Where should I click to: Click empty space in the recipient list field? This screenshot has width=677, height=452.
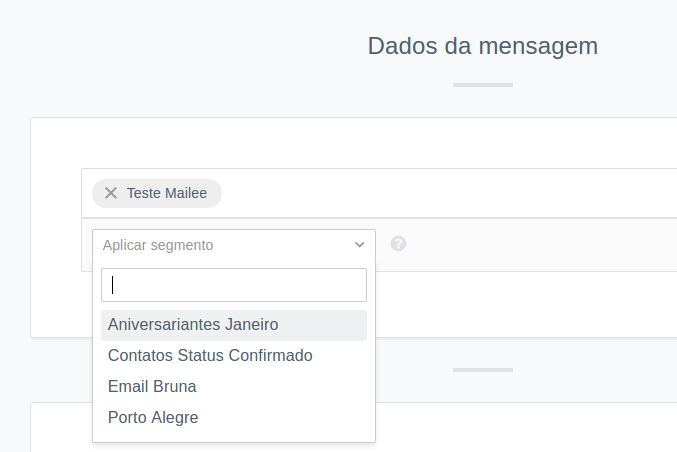pyautogui.click(x=449, y=193)
